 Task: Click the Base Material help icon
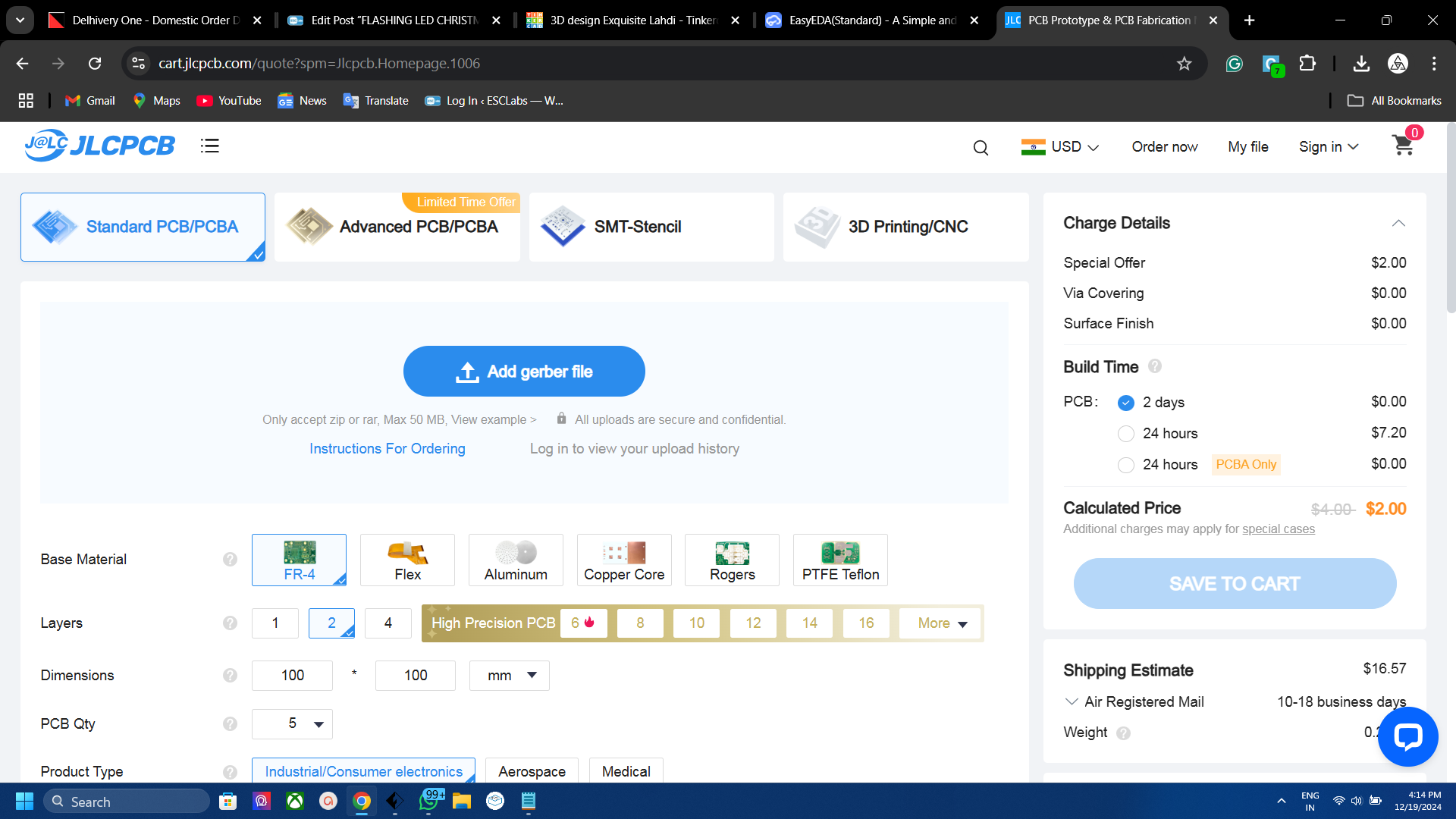click(x=230, y=559)
